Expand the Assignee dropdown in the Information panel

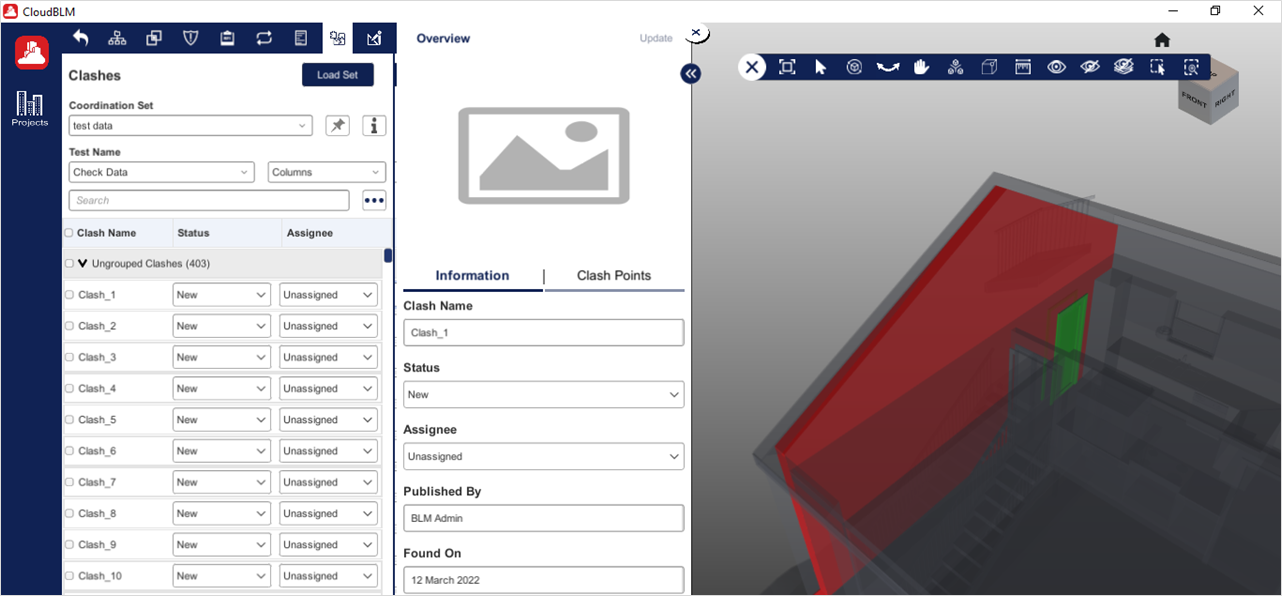tap(543, 456)
